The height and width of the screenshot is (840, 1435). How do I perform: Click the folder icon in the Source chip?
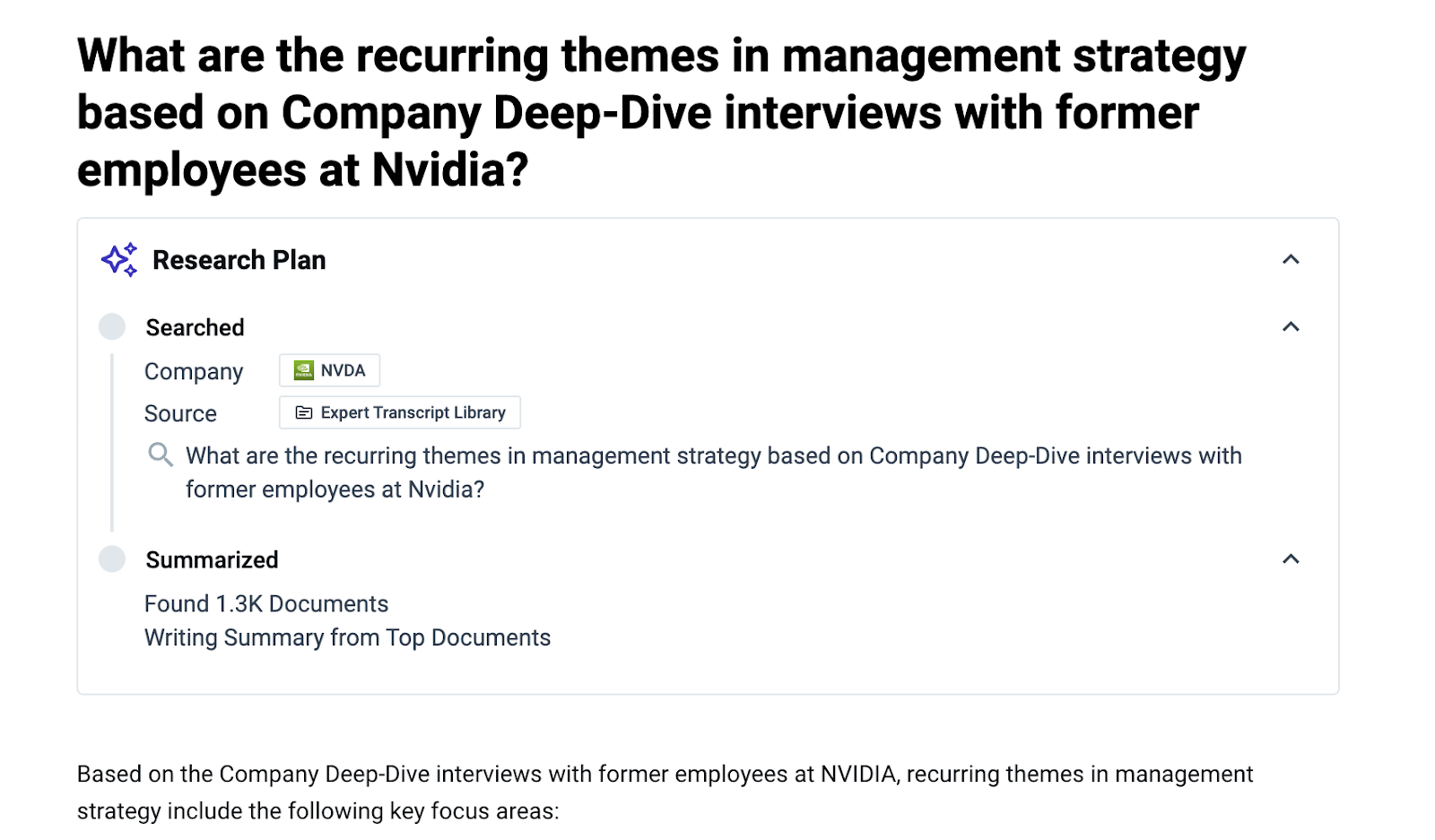[304, 412]
